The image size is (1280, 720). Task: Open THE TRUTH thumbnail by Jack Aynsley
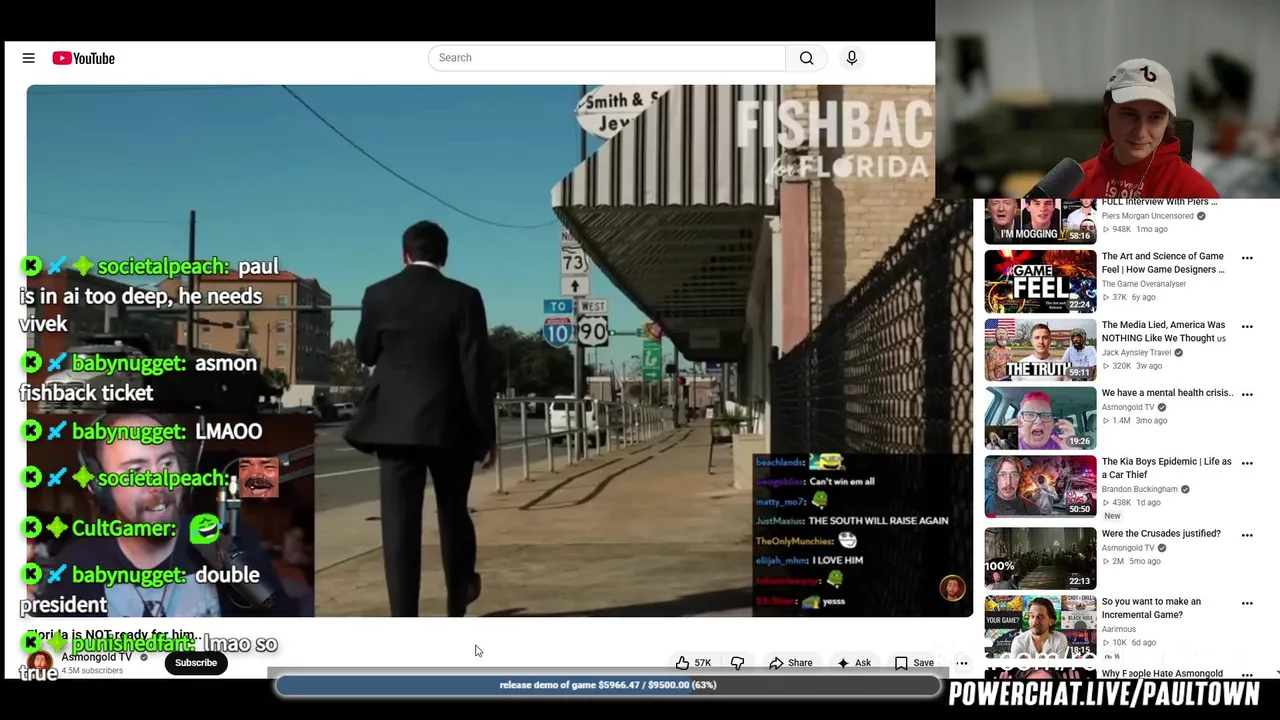[x=1040, y=350]
